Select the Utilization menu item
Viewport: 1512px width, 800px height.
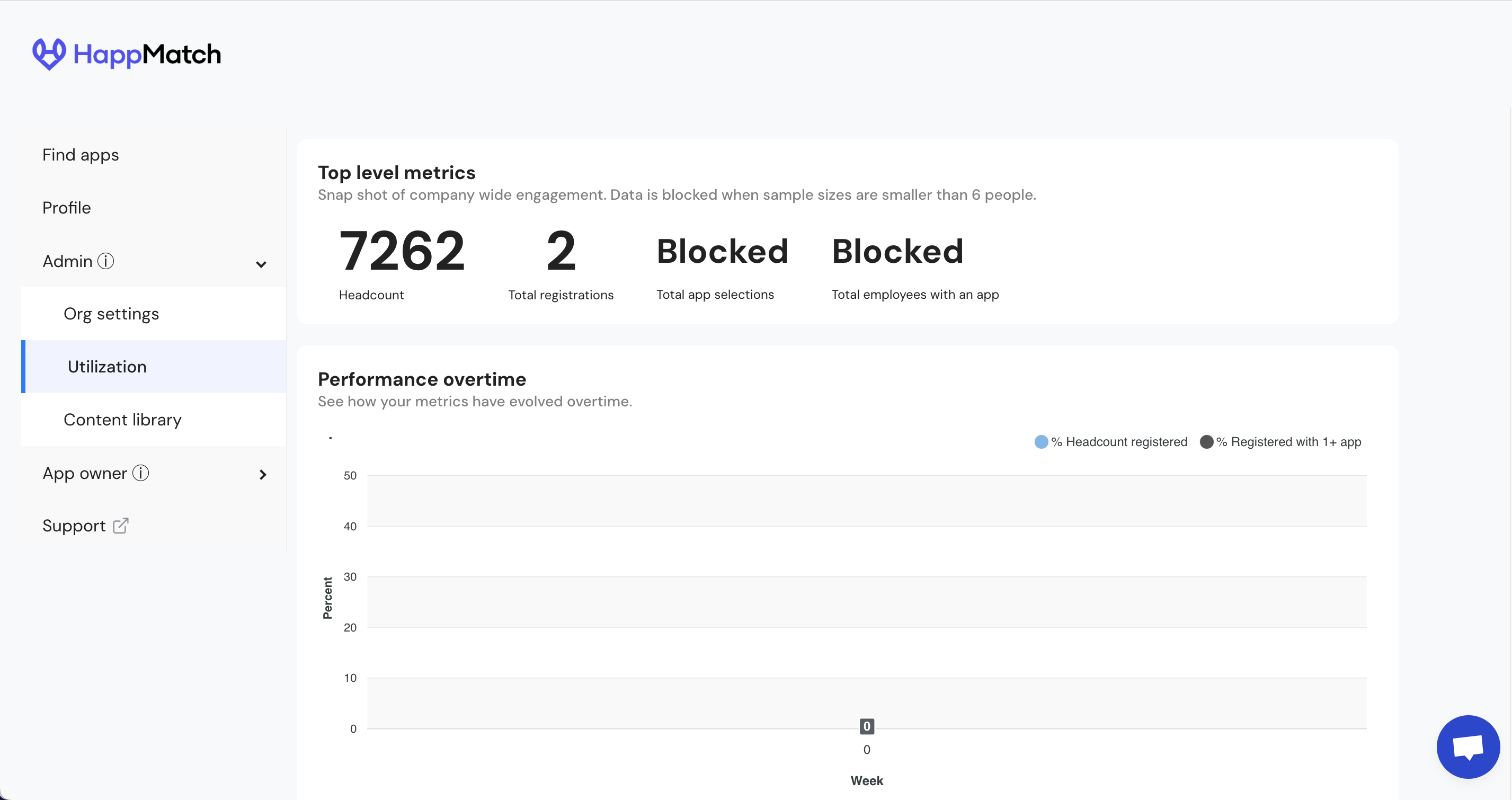[x=107, y=367]
